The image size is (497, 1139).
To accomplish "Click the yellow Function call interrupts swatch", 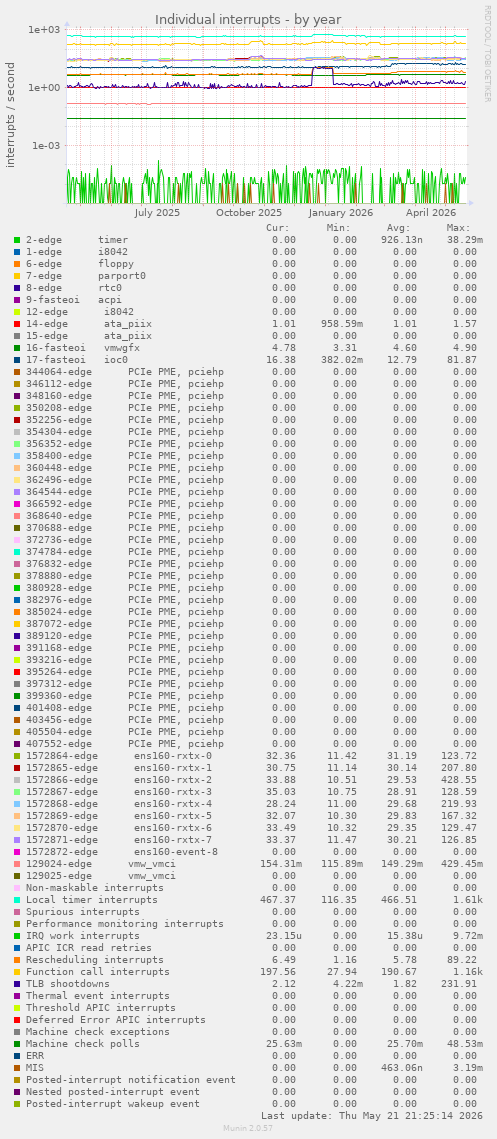I will pos(17,972).
